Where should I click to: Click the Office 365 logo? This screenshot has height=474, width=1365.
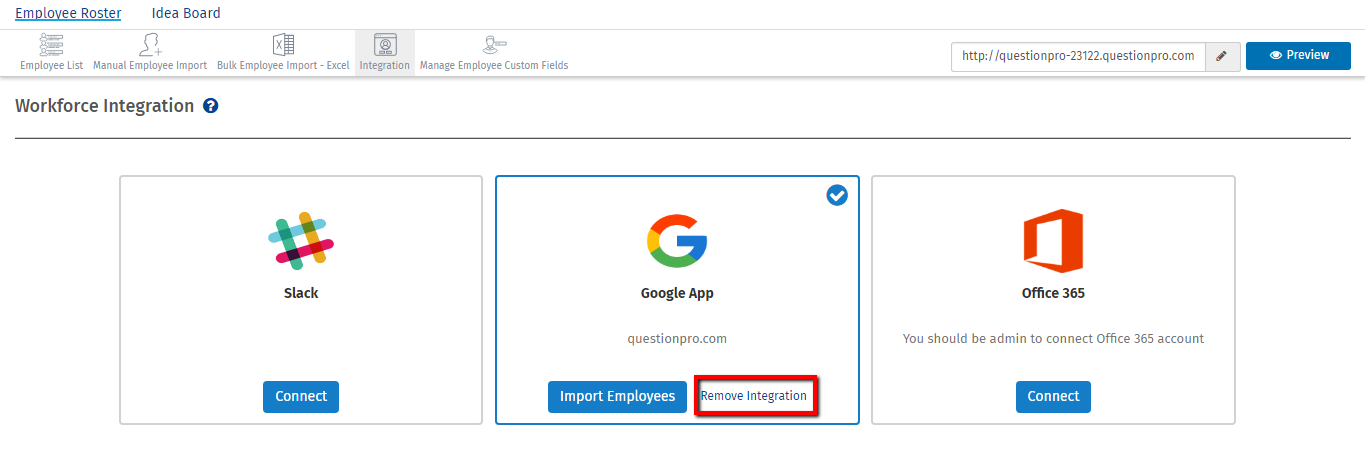click(x=1053, y=241)
